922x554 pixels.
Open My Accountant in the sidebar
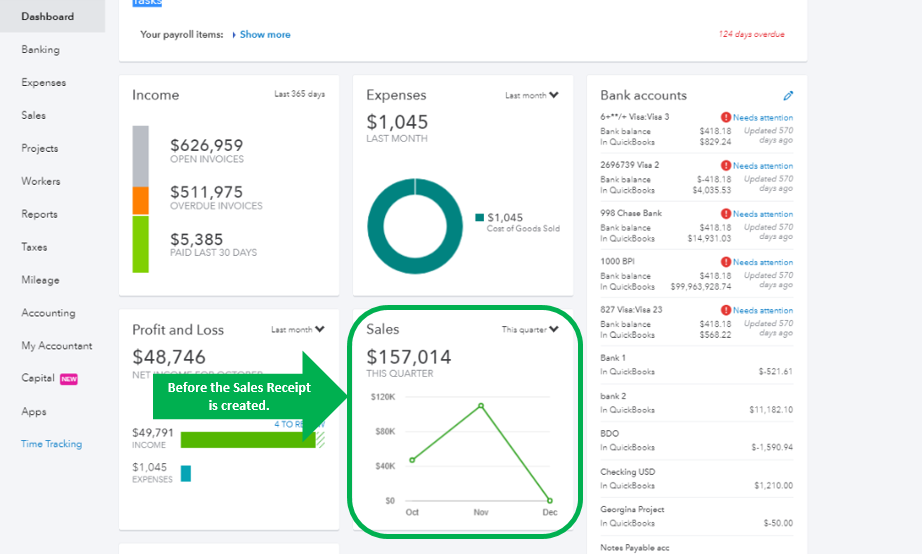point(56,346)
